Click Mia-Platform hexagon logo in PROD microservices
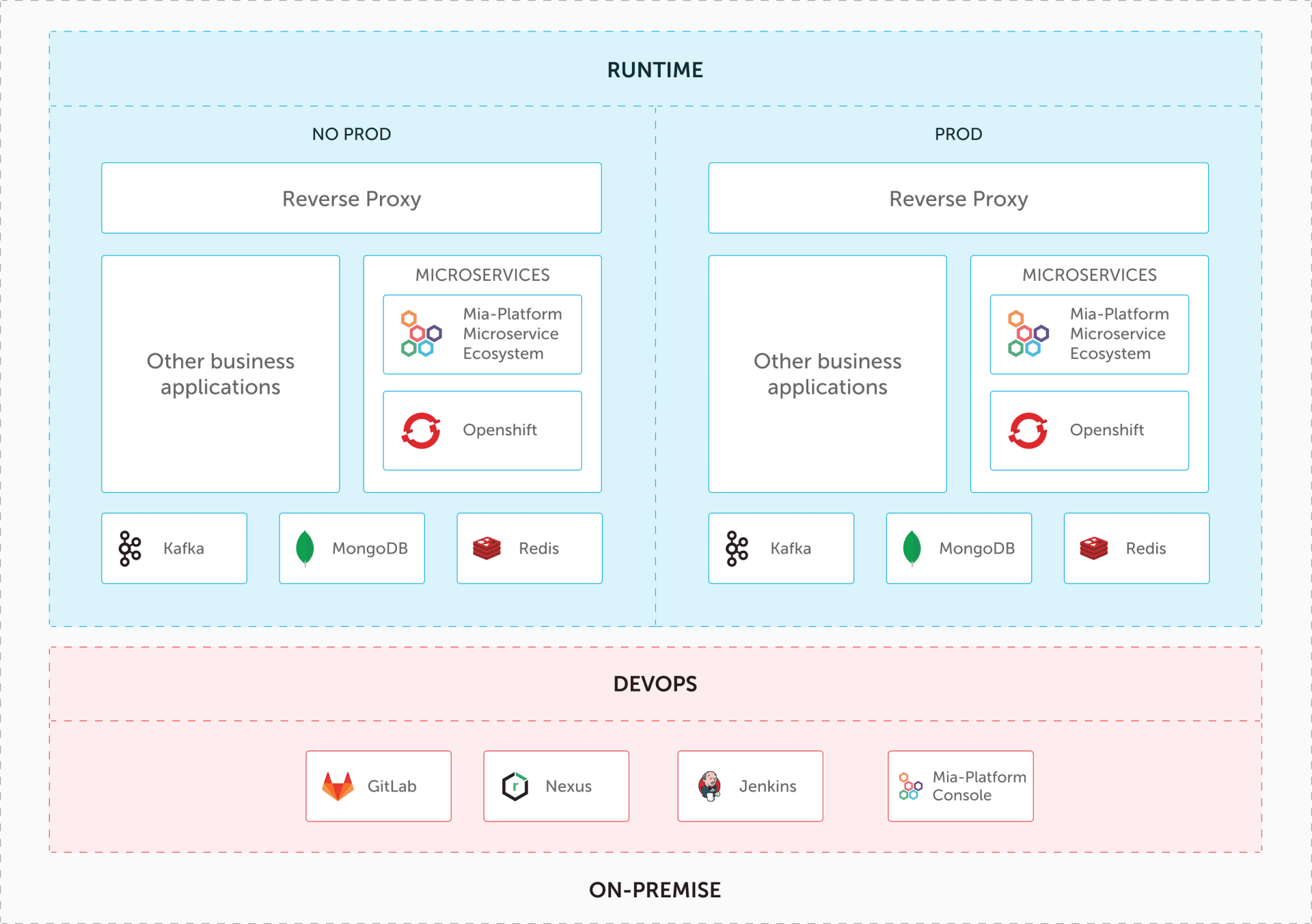The image size is (1312, 924). coord(1028,334)
